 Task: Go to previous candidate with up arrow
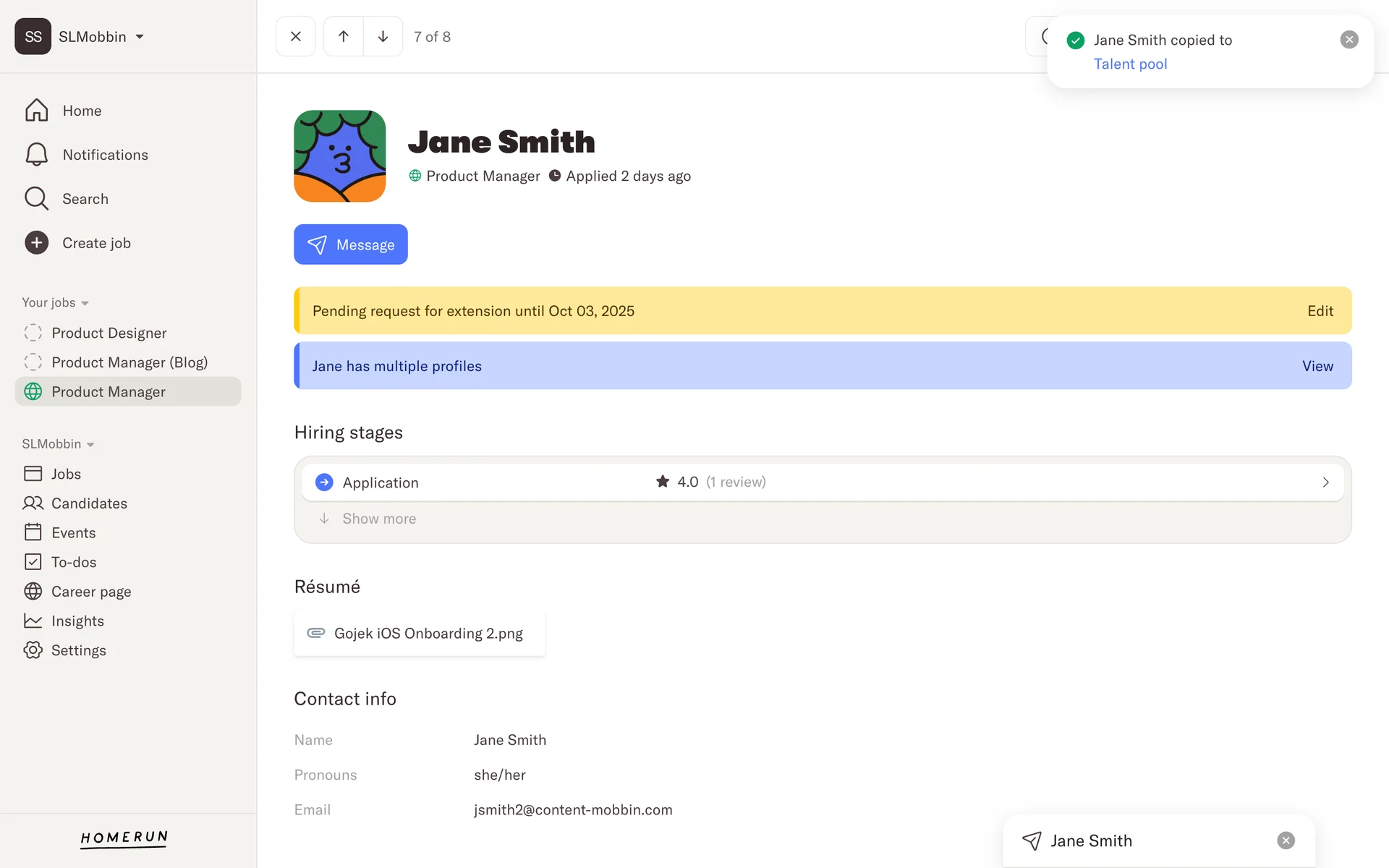click(344, 36)
